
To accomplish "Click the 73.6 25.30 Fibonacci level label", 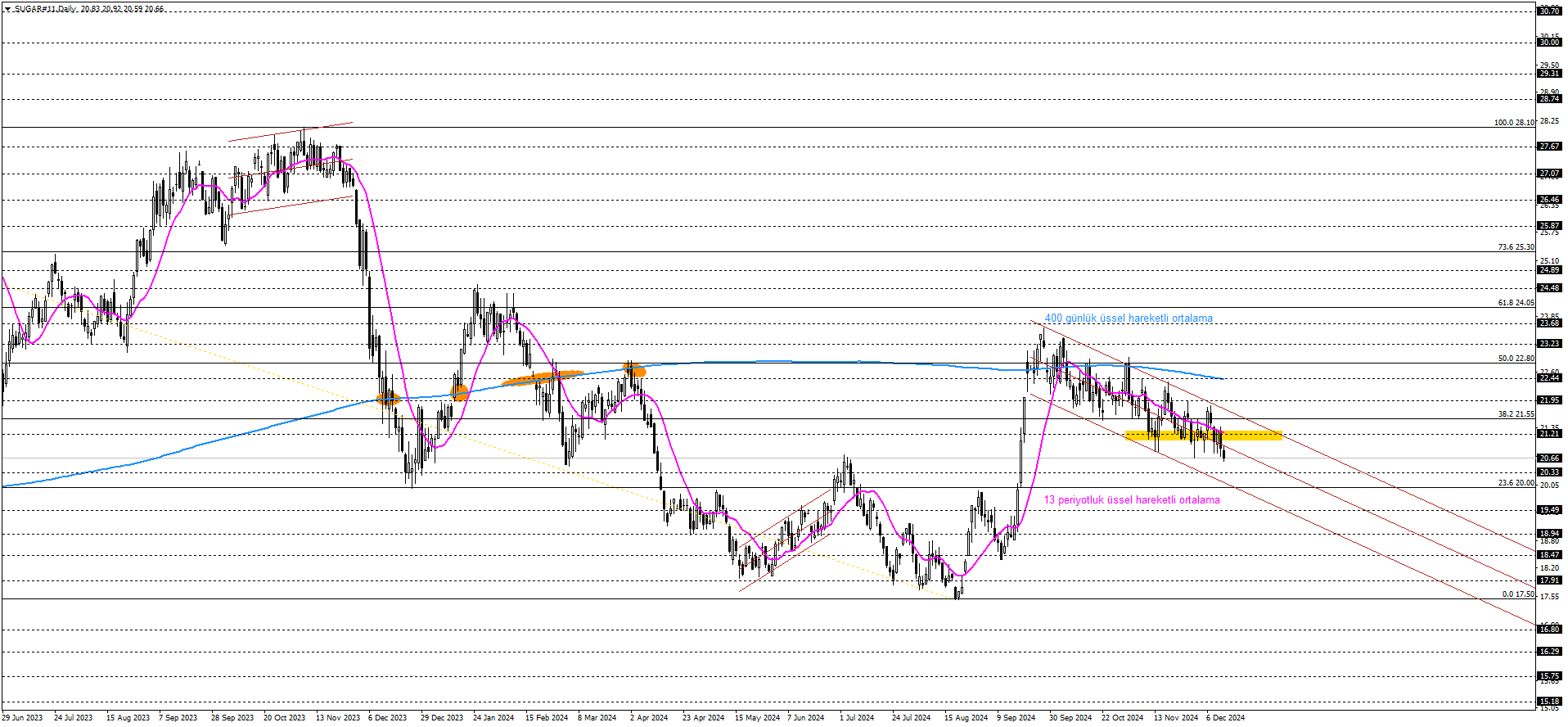I will (x=1516, y=247).
